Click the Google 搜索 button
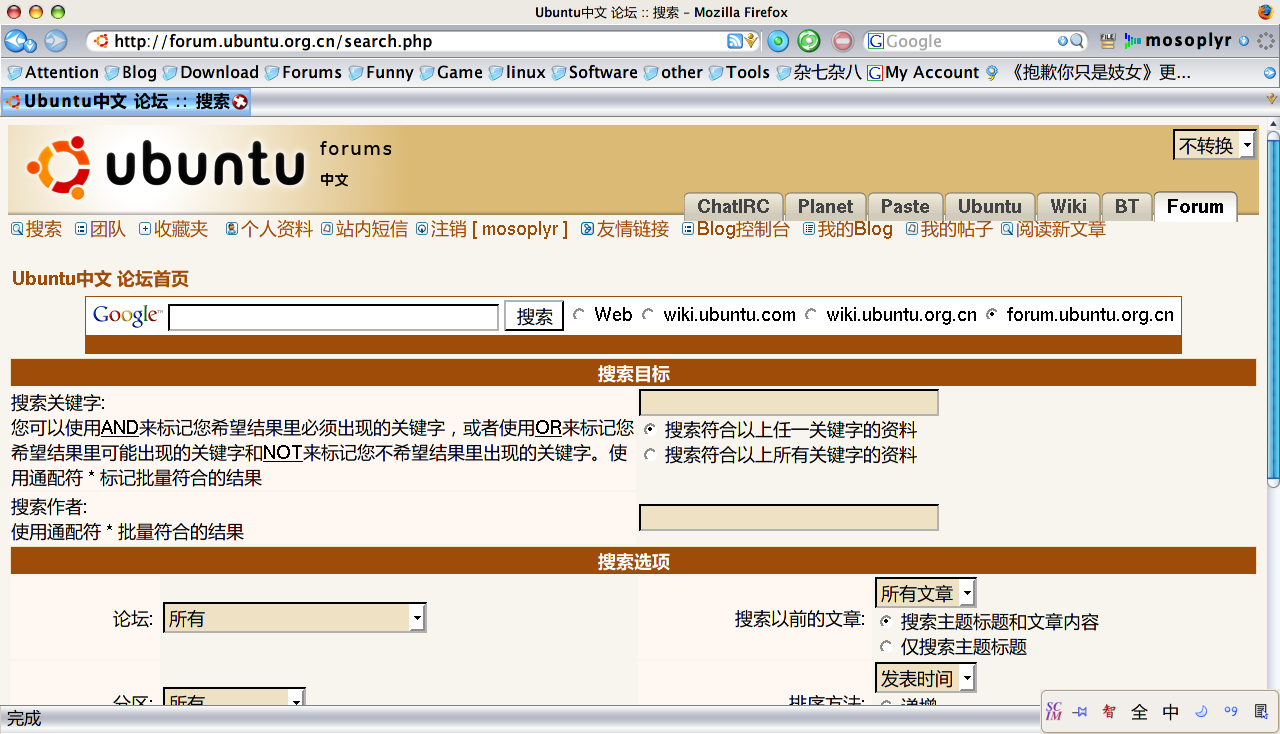Screen dimensions: 1280x734 (534, 316)
